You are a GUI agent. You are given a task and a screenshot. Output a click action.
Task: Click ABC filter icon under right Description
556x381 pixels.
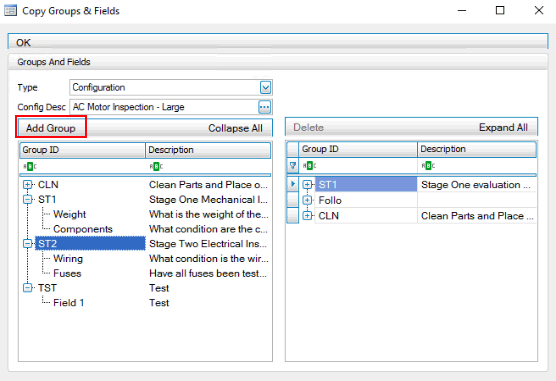pos(428,166)
